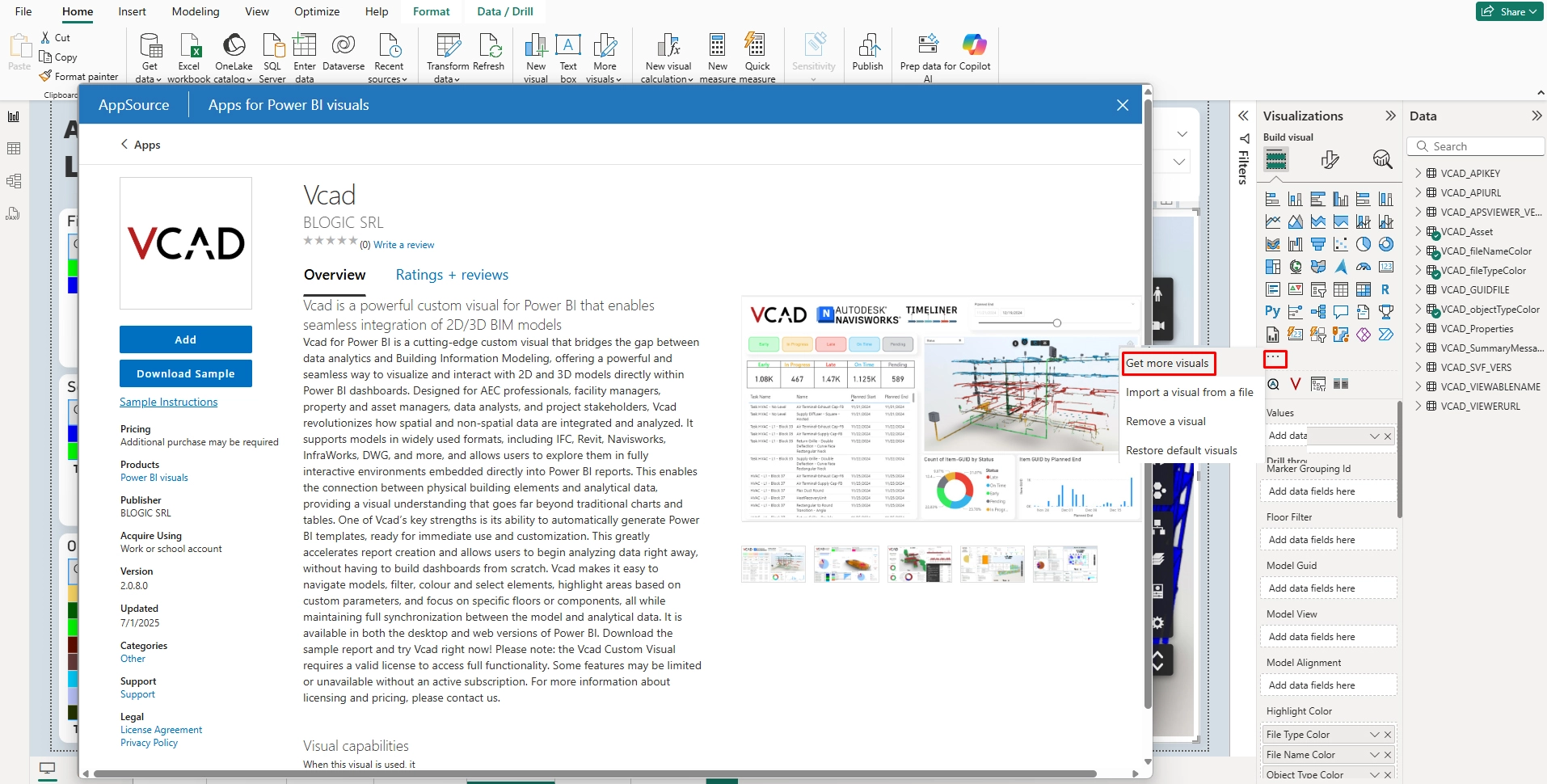Switch to Ratings + reviews tab
The height and width of the screenshot is (784, 1547).
tap(452, 275)
